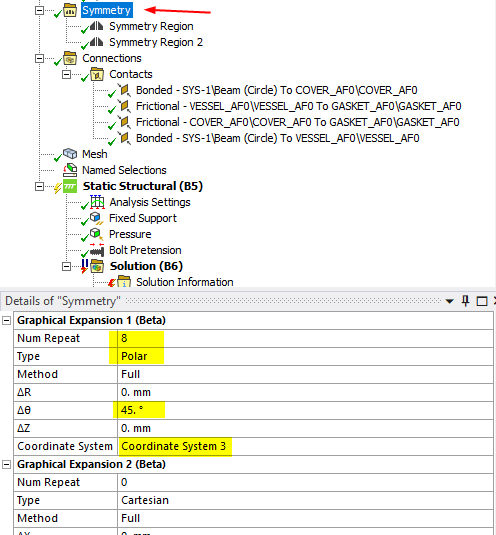Click the Static Structural environment icon
The width and height of the screenshot is (496, 535).
click(70, 186)
